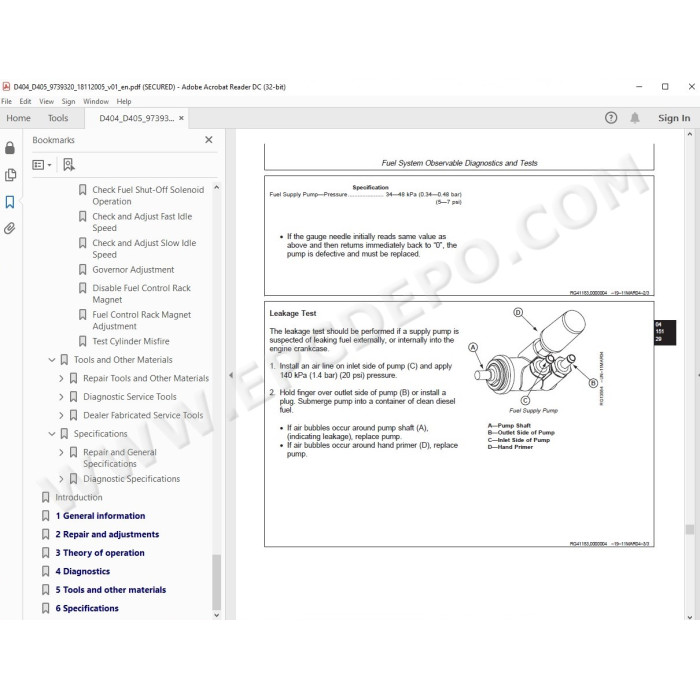Jump to 3 Theory of operation bookmark

coord(100,553)
